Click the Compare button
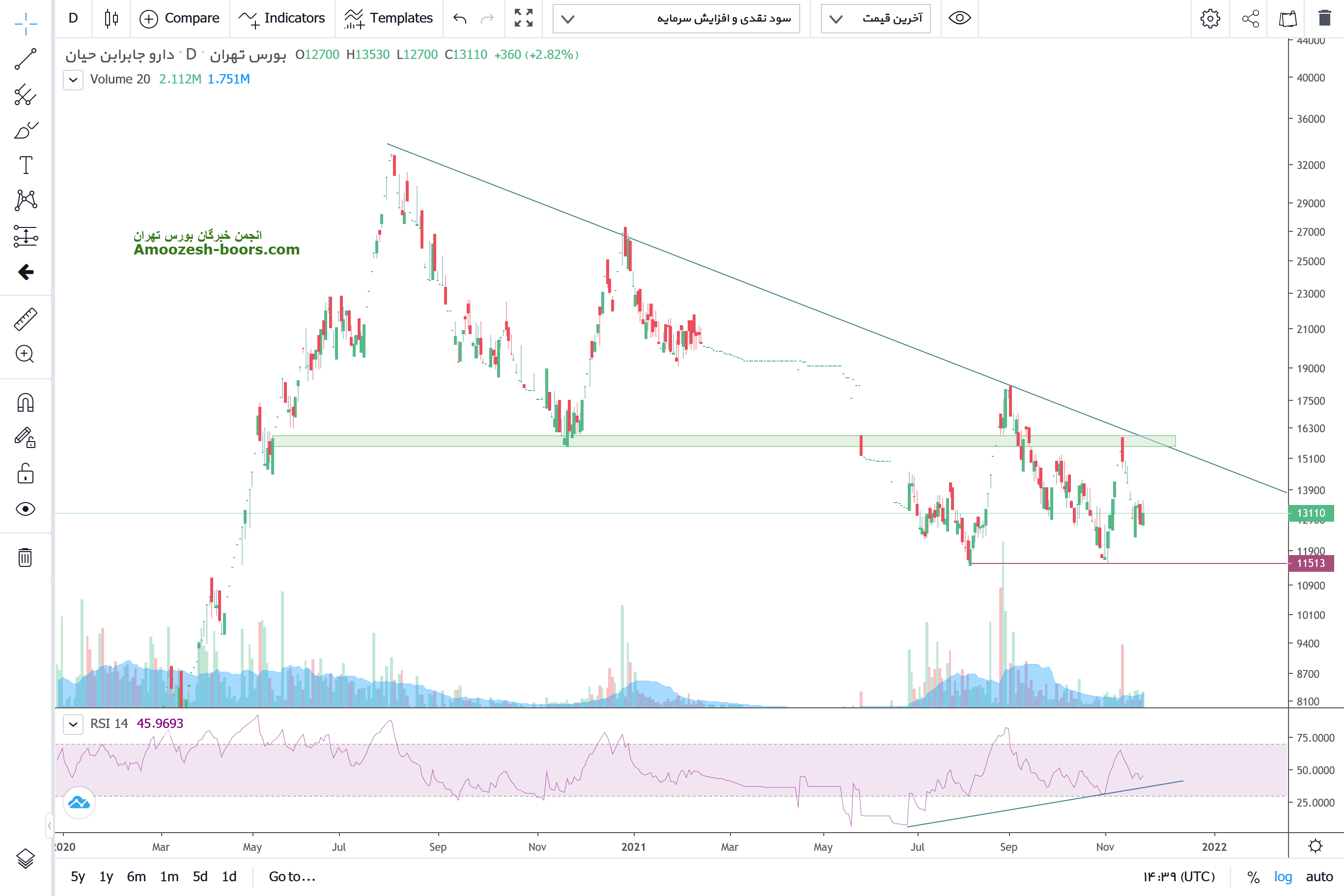 [x=179, y=18]
